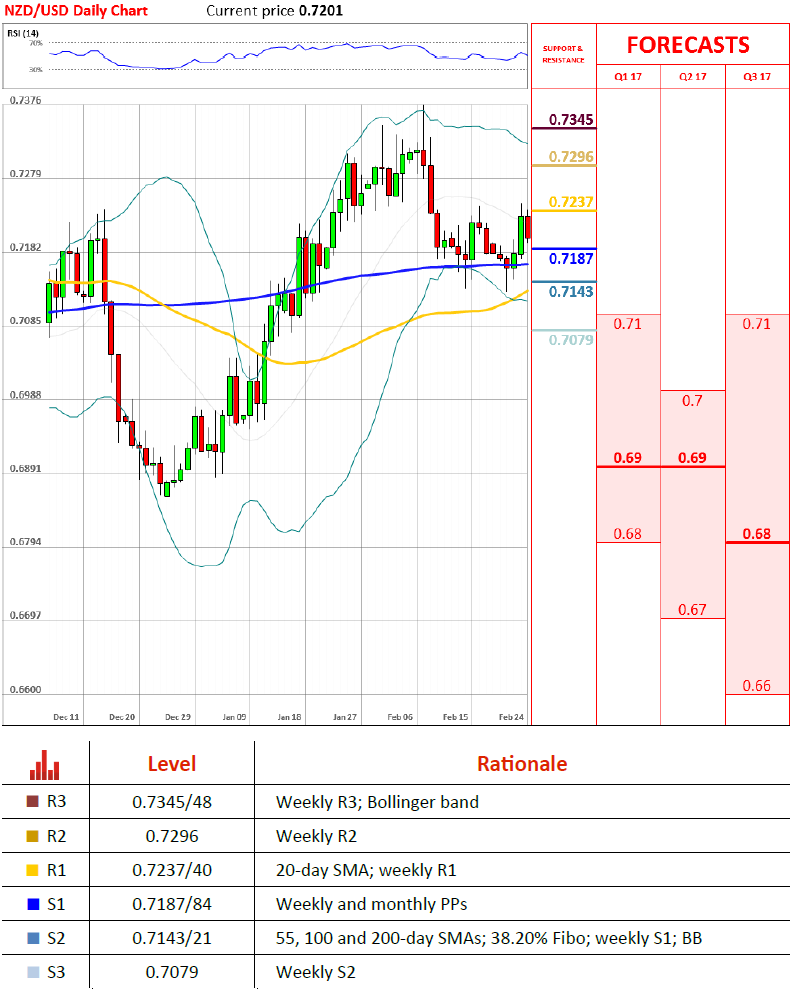Click the Jan 18 date axis label
The height and width of the screenshot is (990, 798).
coord(289,717)
